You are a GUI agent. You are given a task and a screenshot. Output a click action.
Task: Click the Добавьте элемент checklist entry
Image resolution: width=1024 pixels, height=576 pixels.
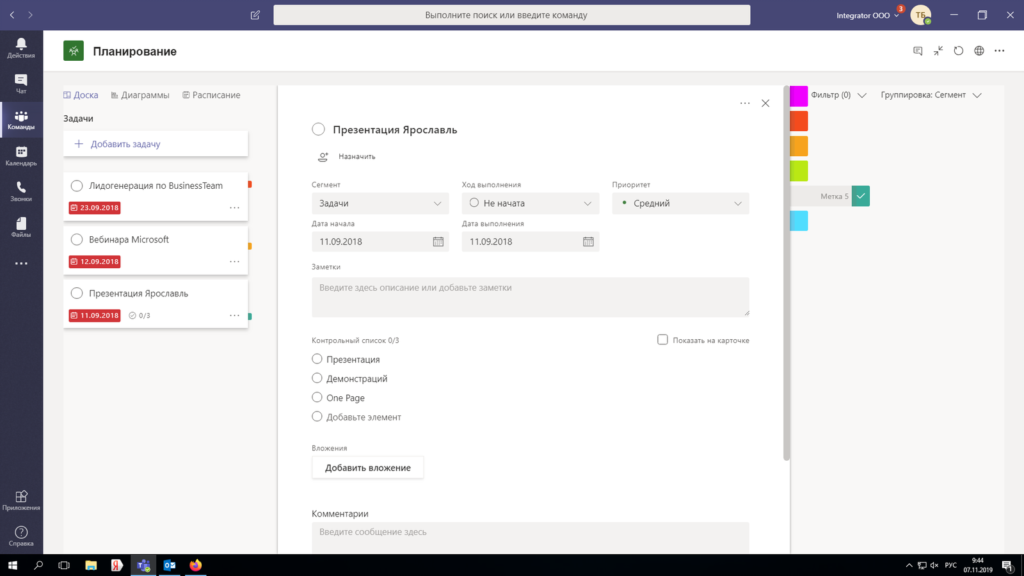(363, 417)
